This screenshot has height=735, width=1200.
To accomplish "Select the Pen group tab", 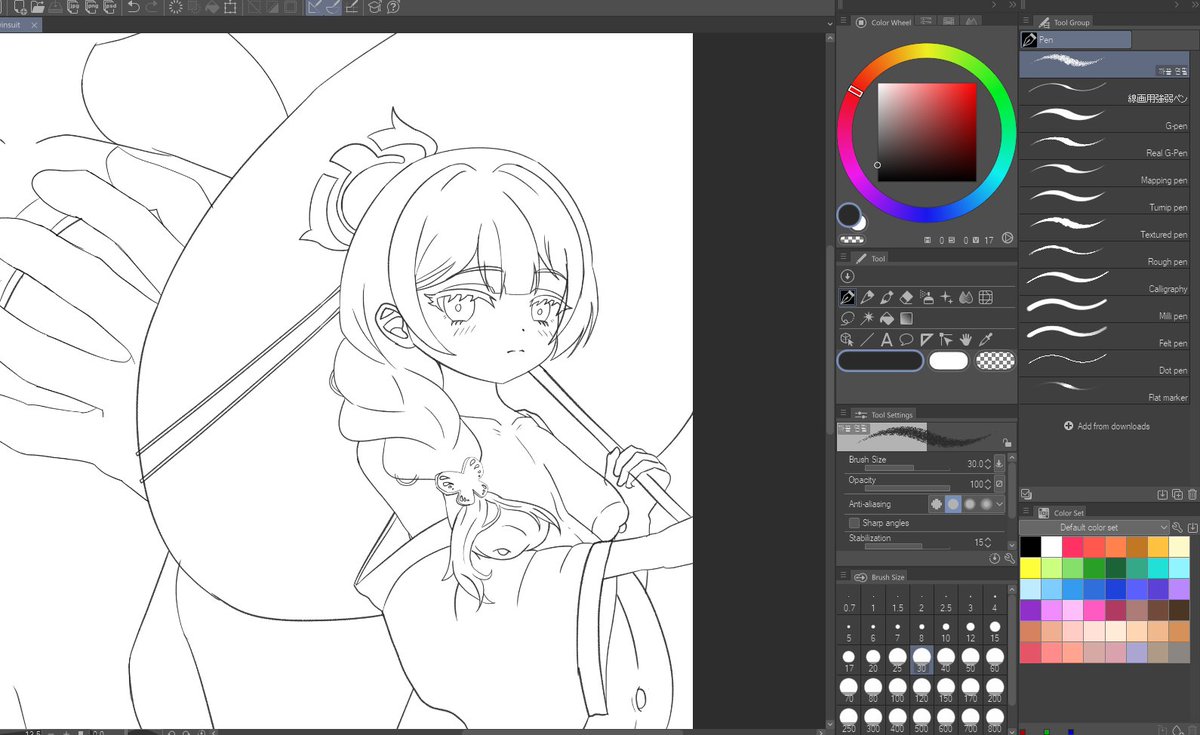I will point(1076,40).
